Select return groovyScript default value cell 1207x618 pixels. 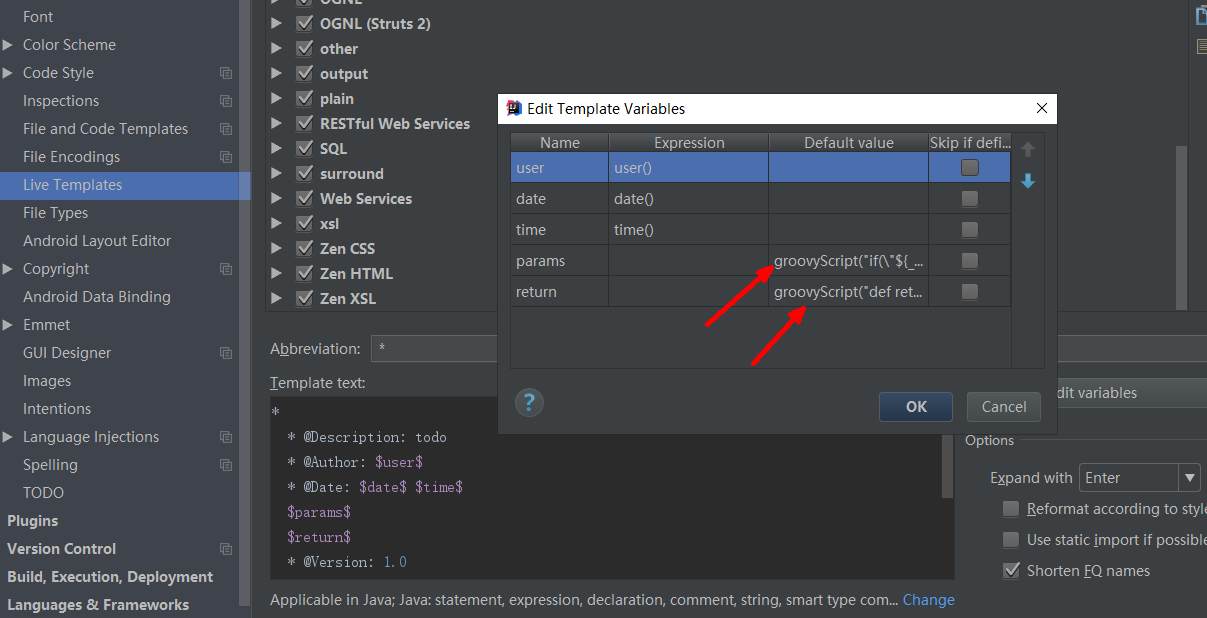(x=849, y=292)
